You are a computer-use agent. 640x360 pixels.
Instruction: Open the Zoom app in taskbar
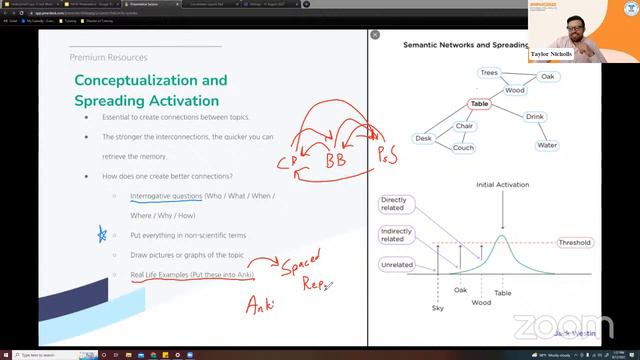190,355
